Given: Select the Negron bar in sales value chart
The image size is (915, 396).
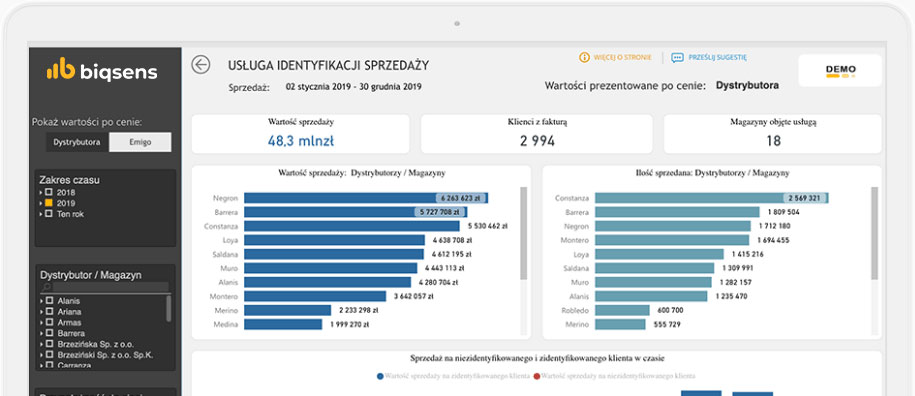Looking at the screenshot, I should [x=366, y=198].
